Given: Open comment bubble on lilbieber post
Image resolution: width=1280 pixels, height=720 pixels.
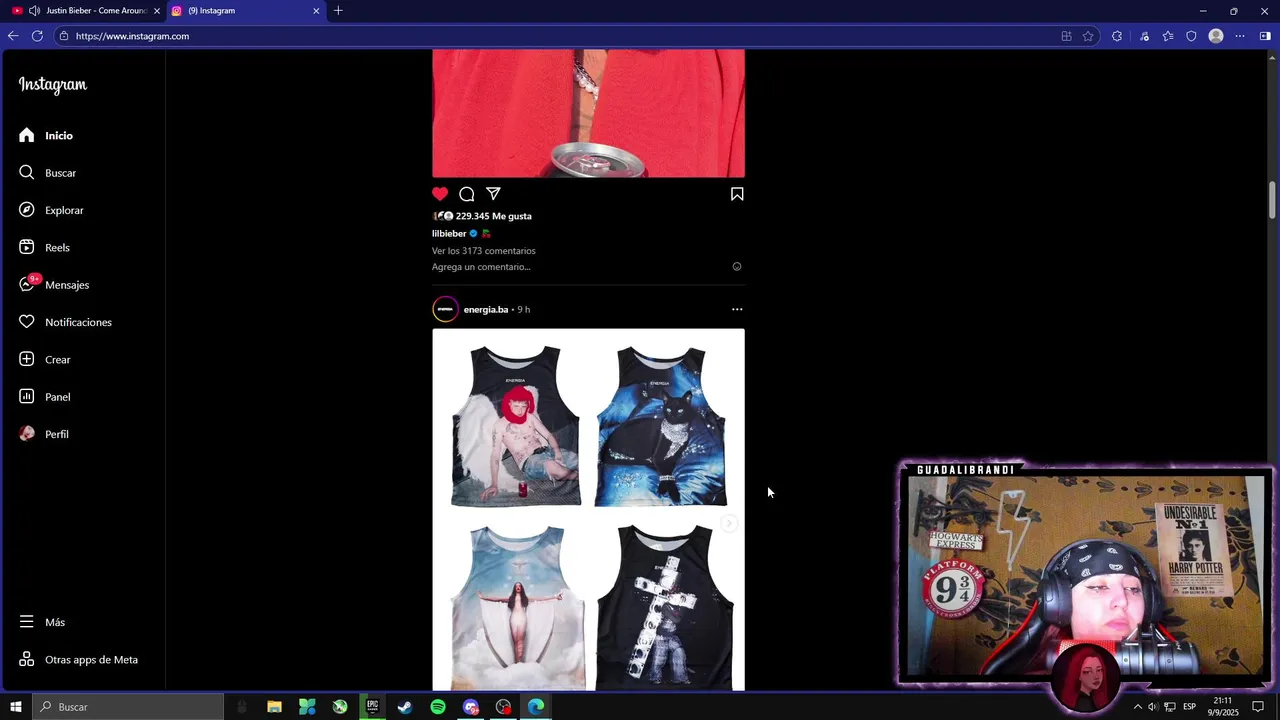Looking at the screenshot, I should tap(467, 194).
